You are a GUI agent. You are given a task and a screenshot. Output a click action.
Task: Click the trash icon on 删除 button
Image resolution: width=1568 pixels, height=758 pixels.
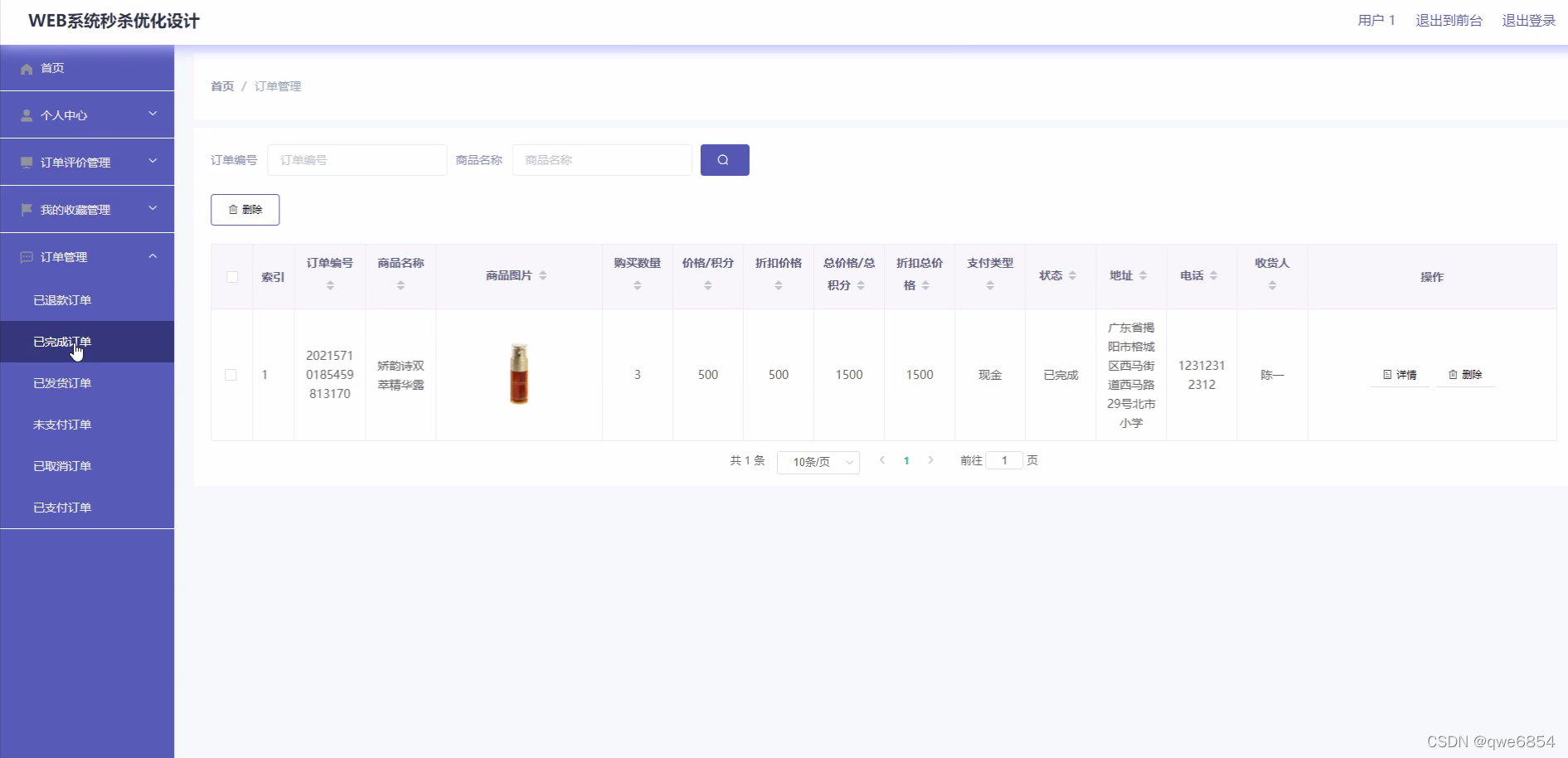coord(233,210)
